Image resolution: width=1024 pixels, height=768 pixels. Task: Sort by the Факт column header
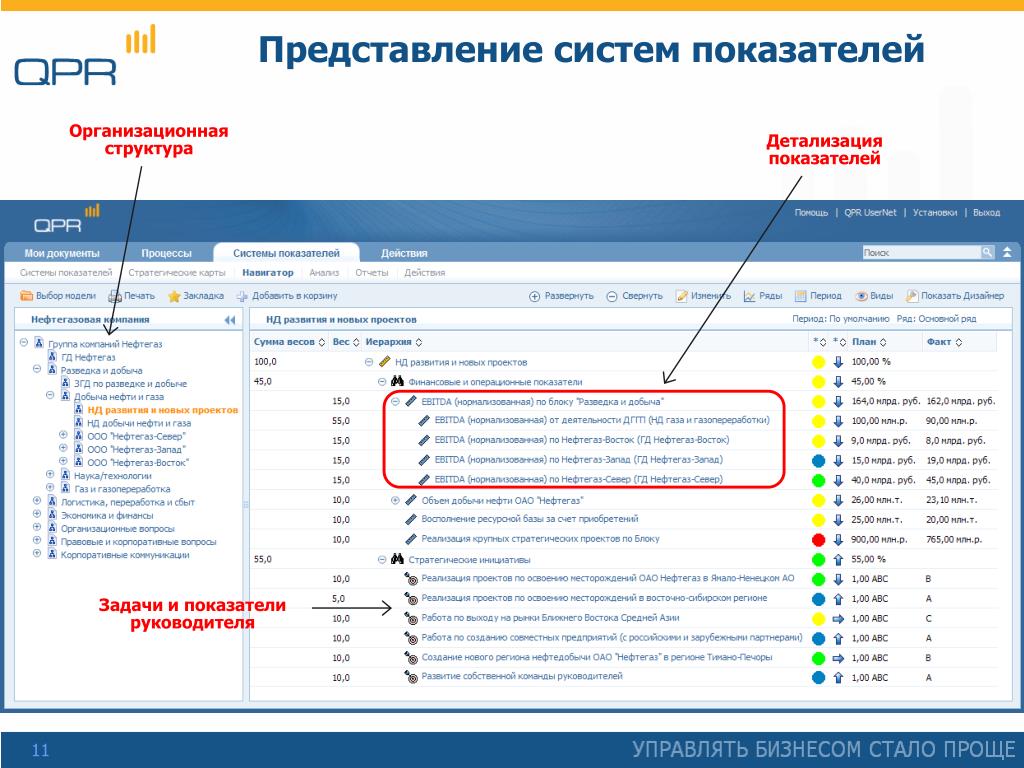coord(944,342)
